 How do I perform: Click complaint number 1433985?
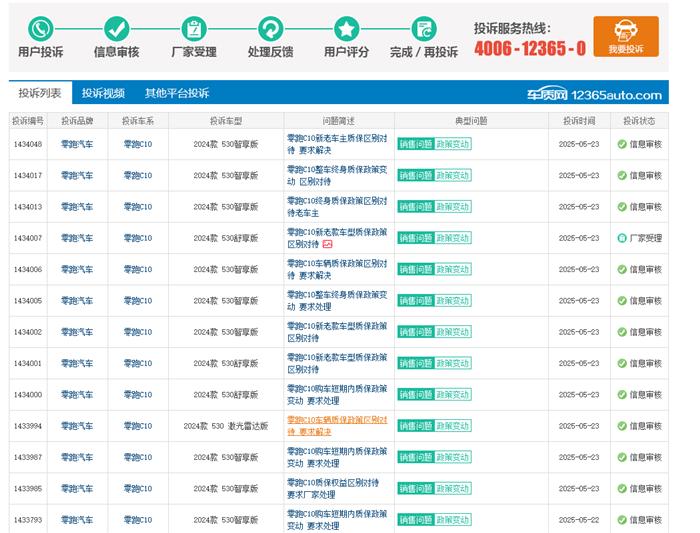(28, 488)
